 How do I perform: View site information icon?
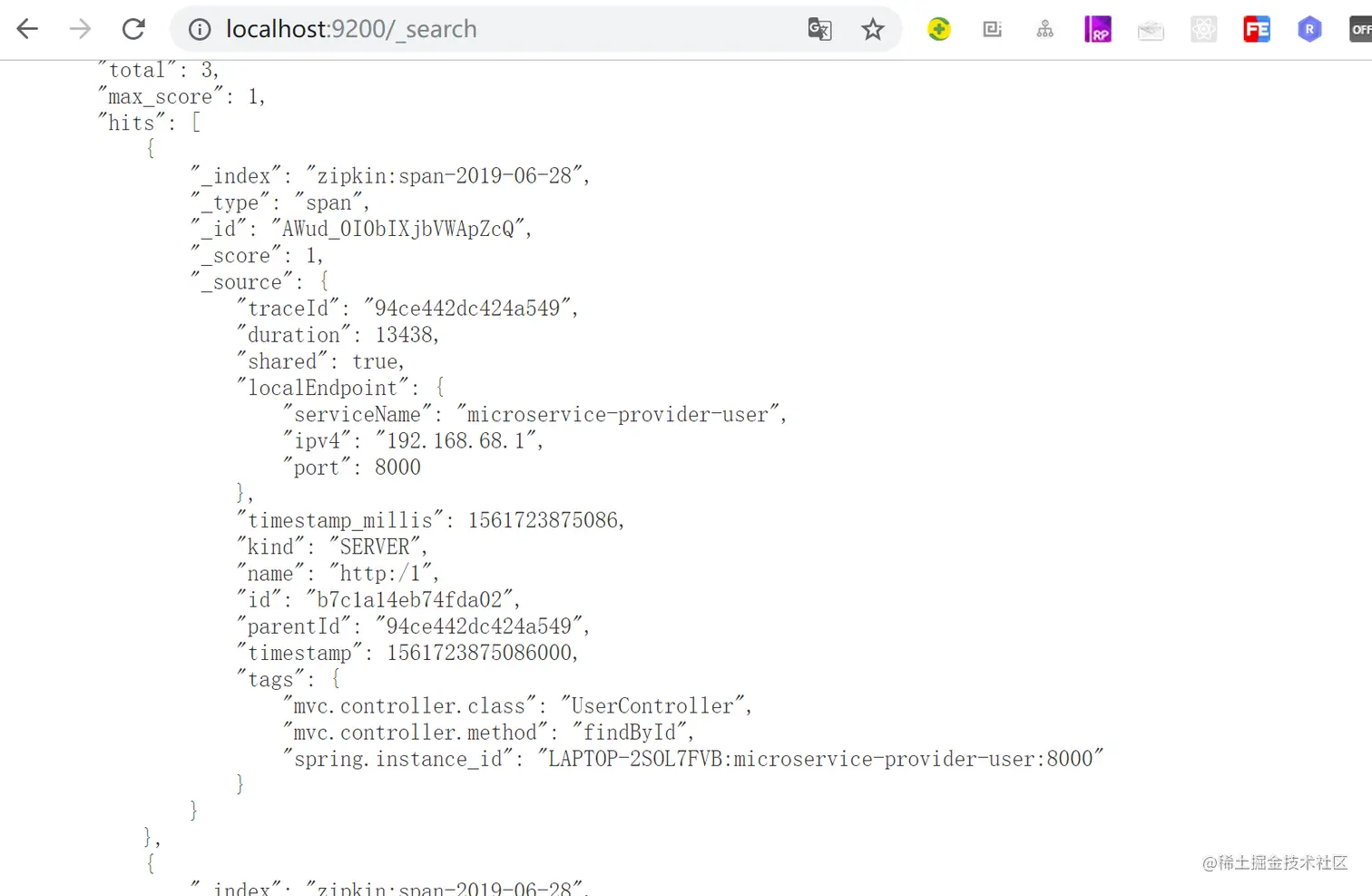[200, 29]
